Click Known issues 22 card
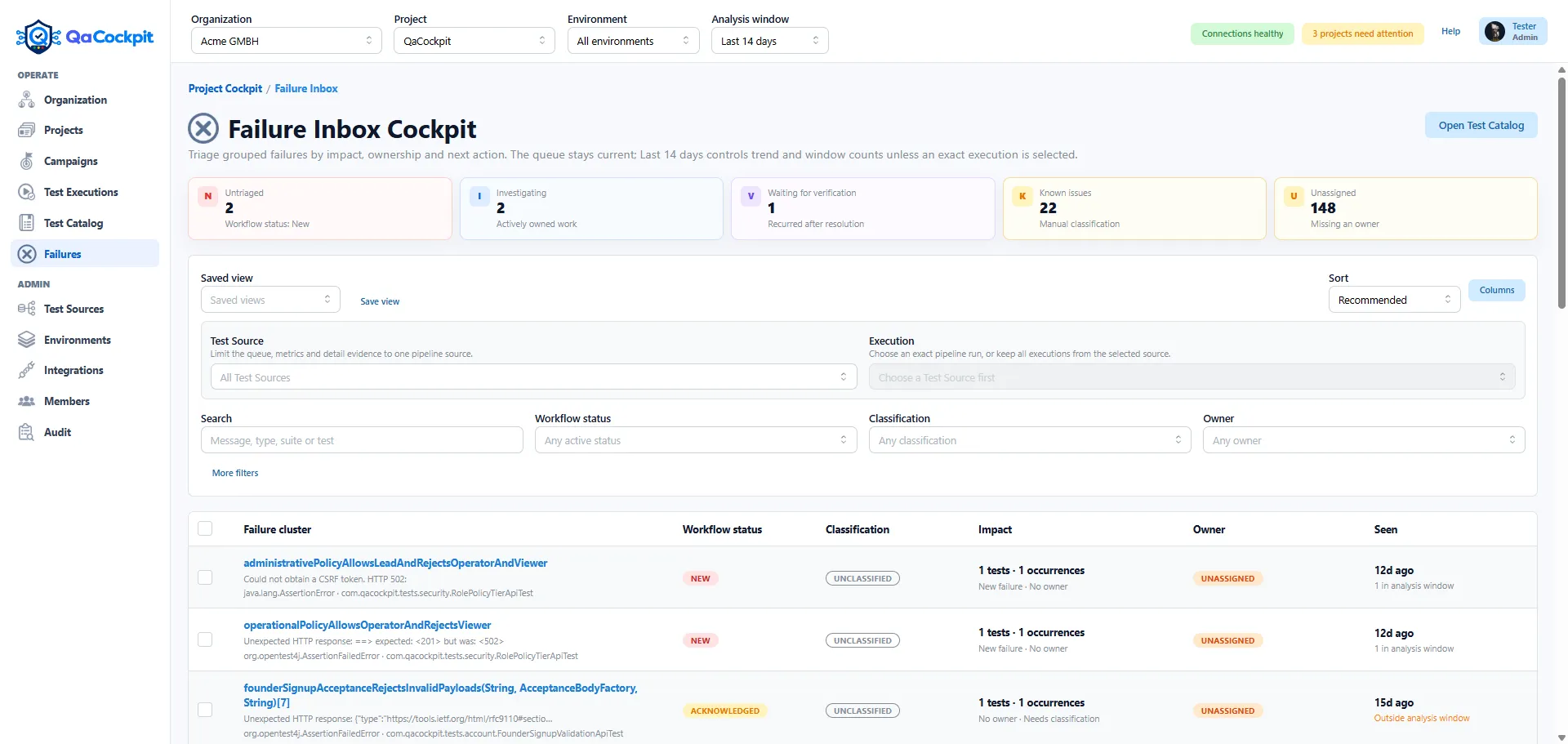The image size is (1568, 744). (x=1134, y=208)
